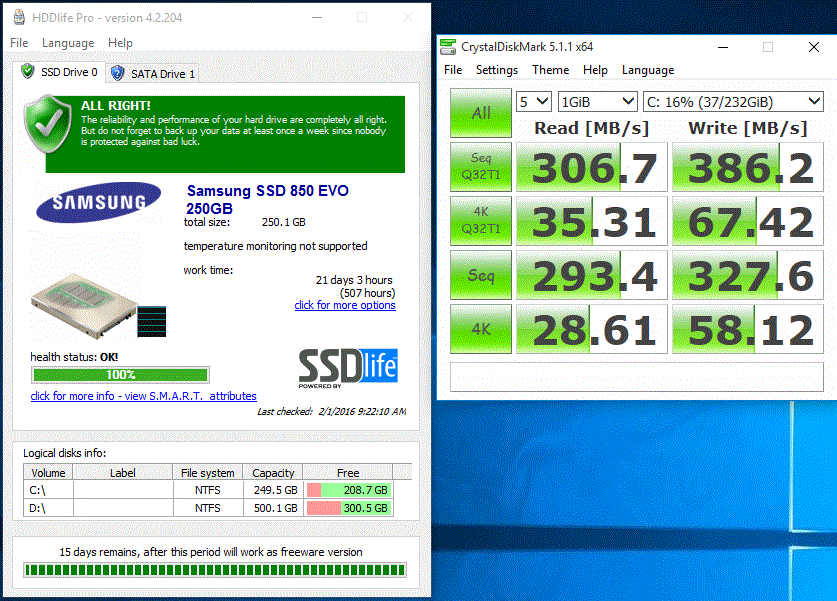837x601 pixels.
Task: Open CrystalDiskMark Settings menu
Action: pos(496,70)
